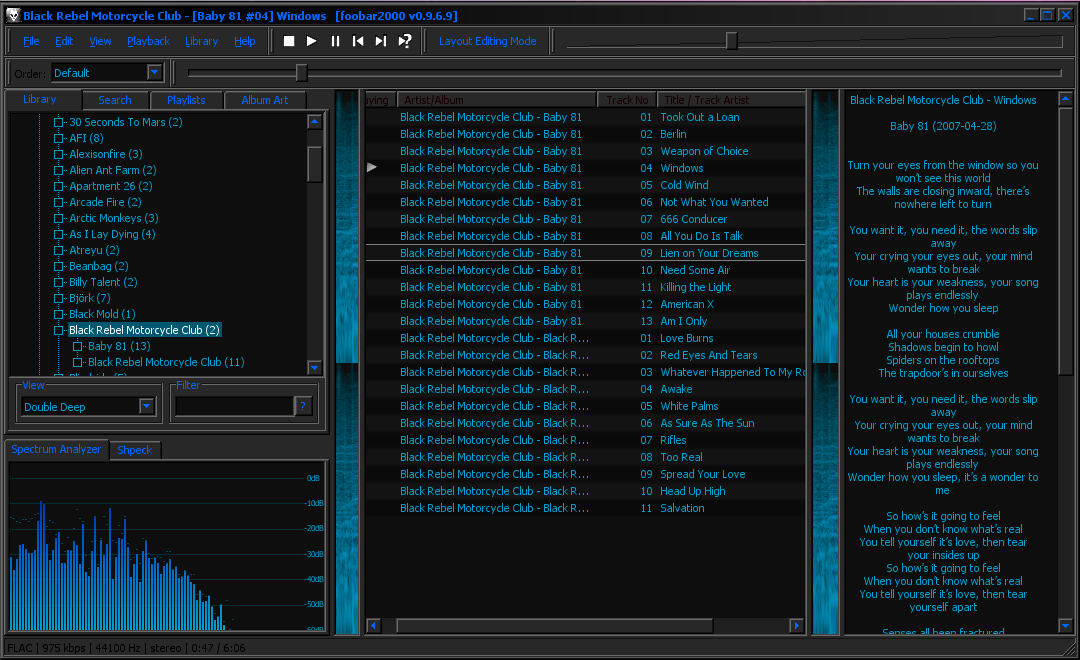Skip back using the Previous track icon
Screen dimensions: 1080x660
(358, 41)
